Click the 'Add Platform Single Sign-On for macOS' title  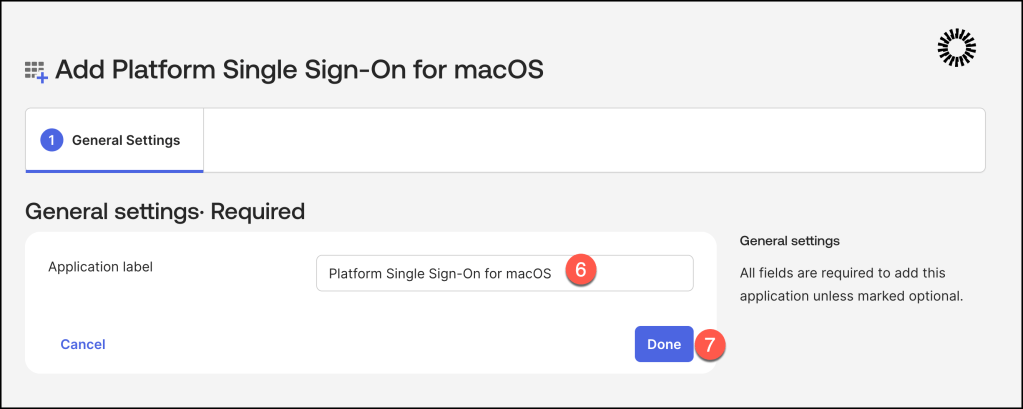coord(299,70)
